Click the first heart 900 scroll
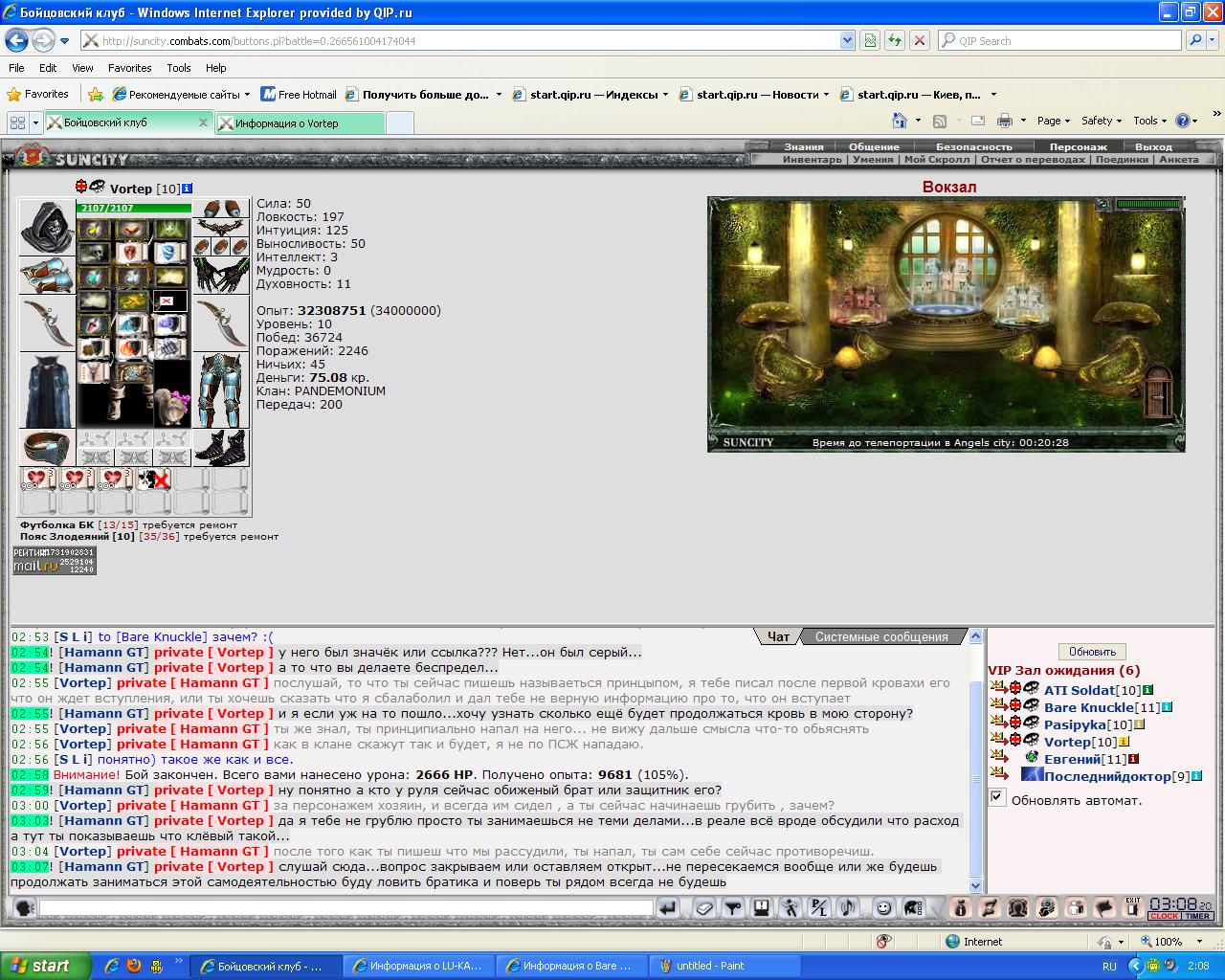The height and width of the screenshot is (980, 1225). [x=38, y=479]
